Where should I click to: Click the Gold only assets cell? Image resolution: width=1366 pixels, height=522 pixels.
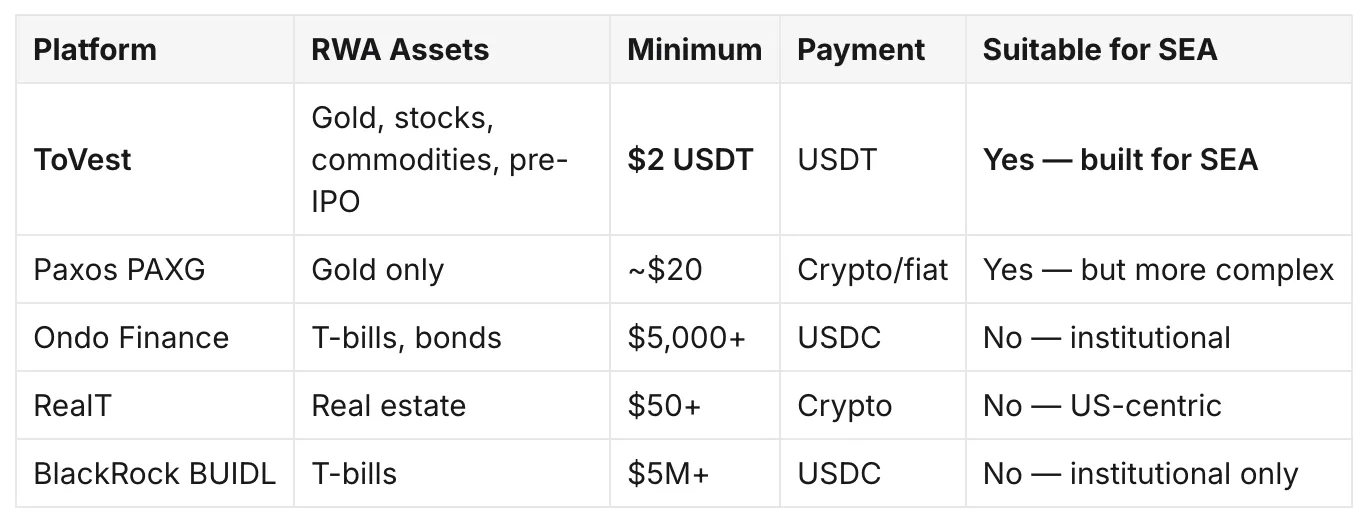378,271
